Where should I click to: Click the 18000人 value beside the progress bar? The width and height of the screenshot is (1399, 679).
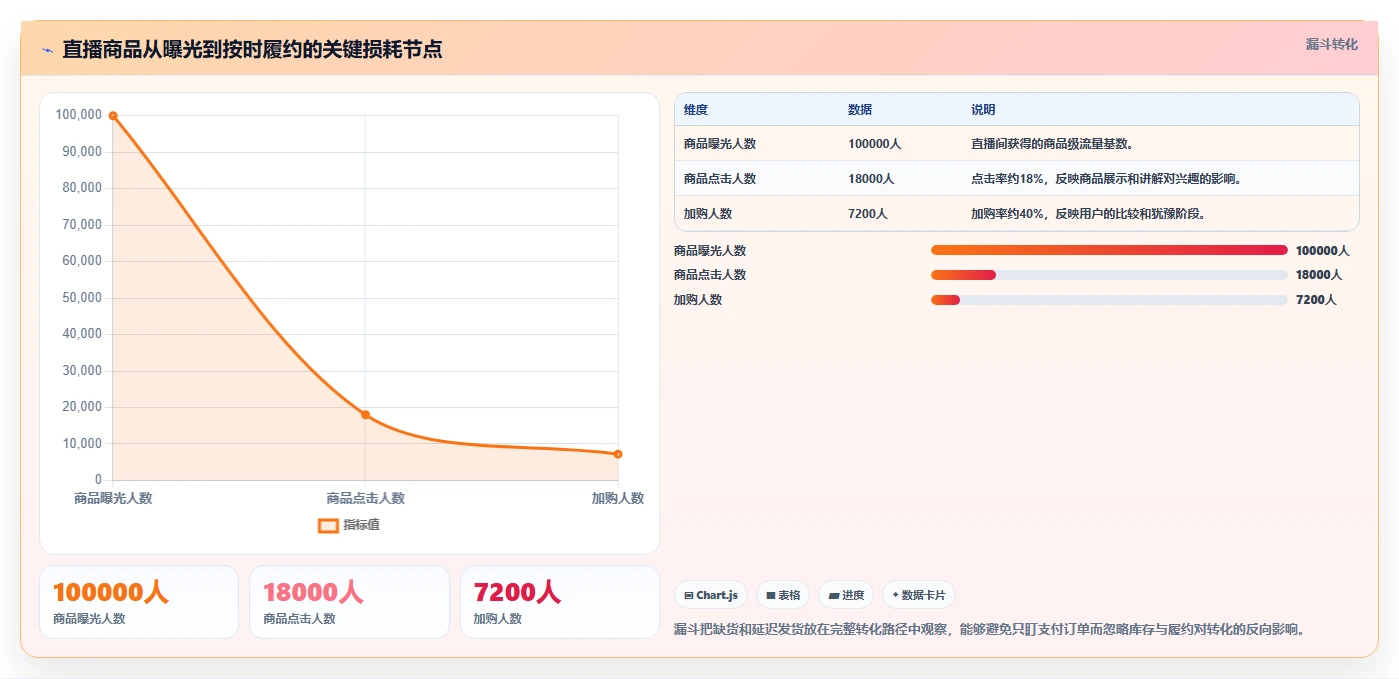coord(1319,275)
